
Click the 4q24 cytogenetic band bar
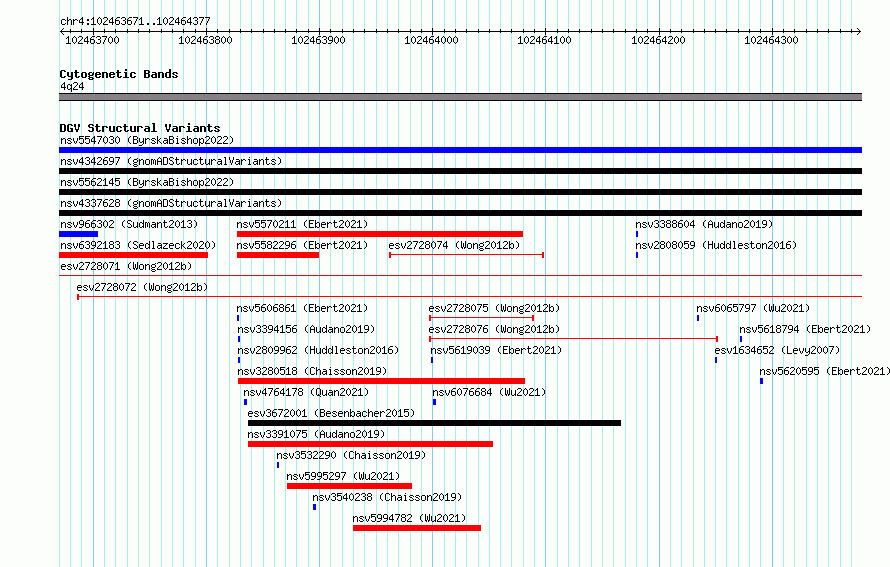(x=460, y=97)
